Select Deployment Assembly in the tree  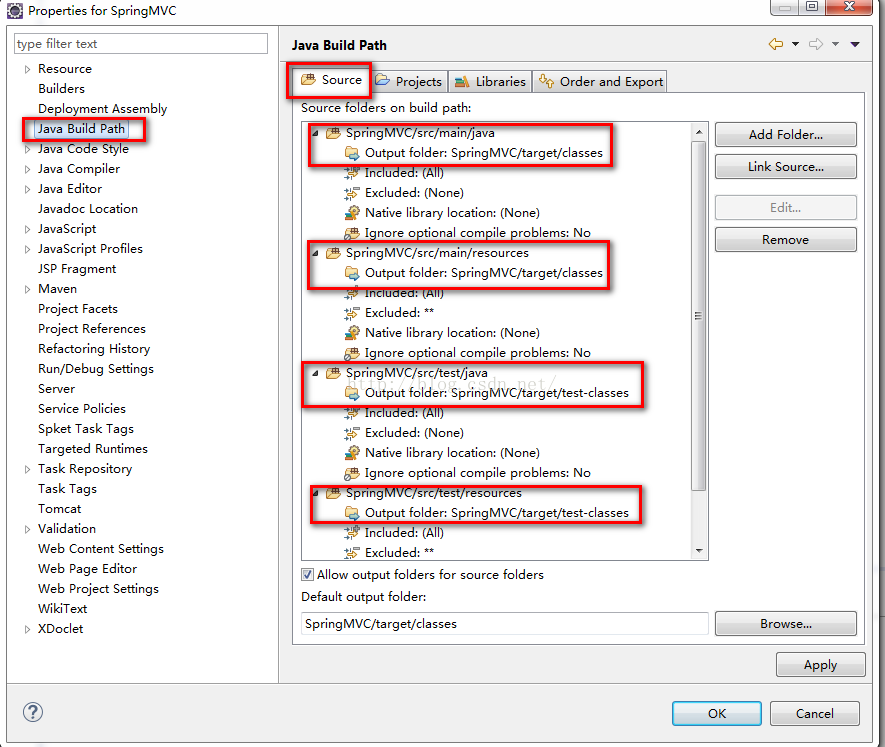(x=103, y=109)
